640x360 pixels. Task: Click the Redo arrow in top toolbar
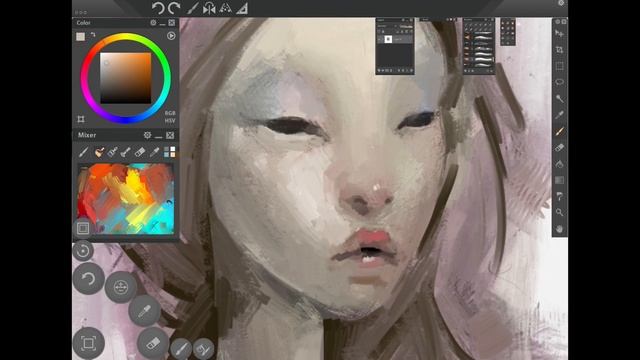click(x=174, y=8)
